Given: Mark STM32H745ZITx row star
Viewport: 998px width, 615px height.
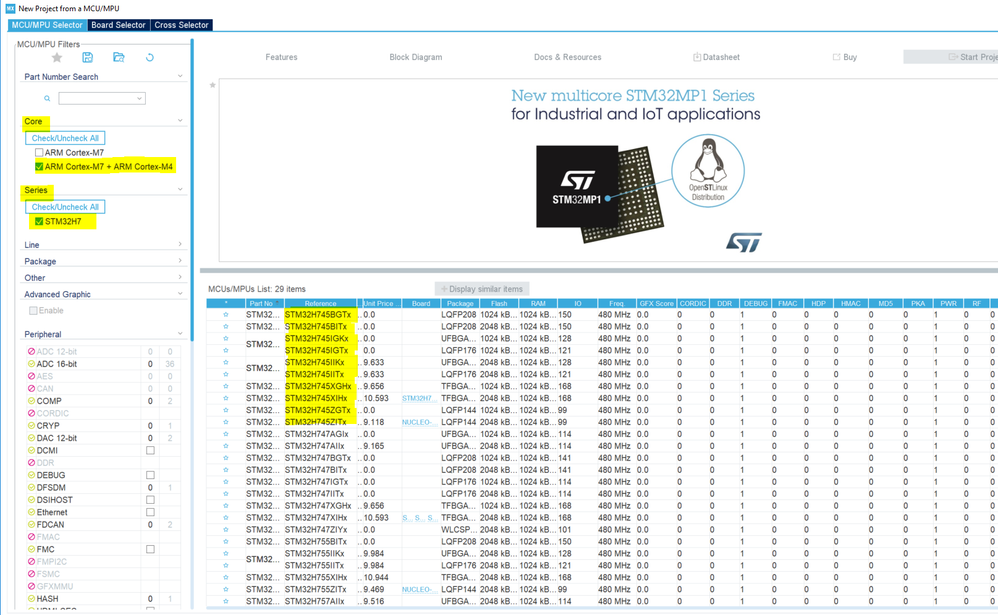Looking at the screenshot, I should (x=225, y=422).
